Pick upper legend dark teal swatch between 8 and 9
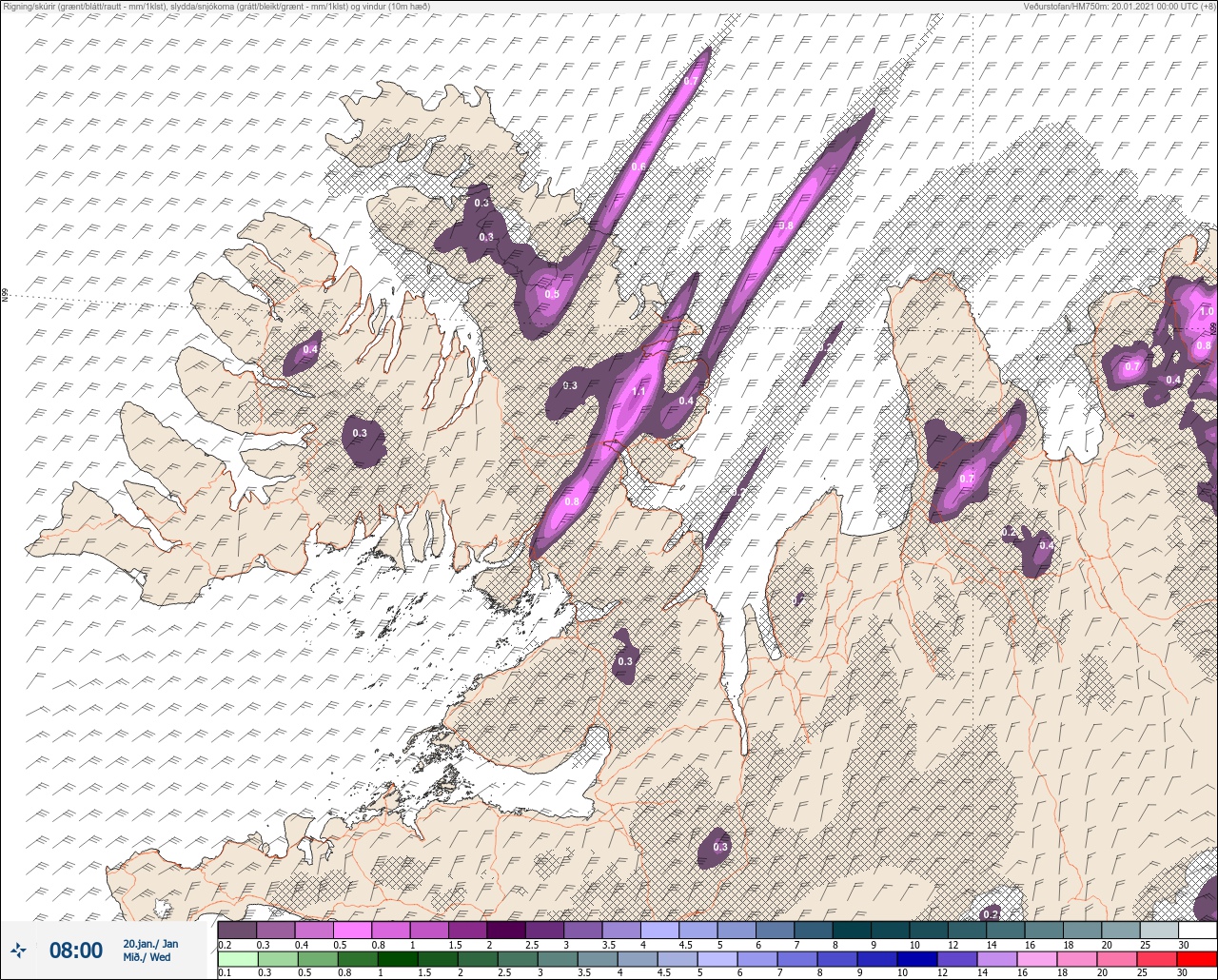The image size is (1218, 980). (x=852, y=930)
